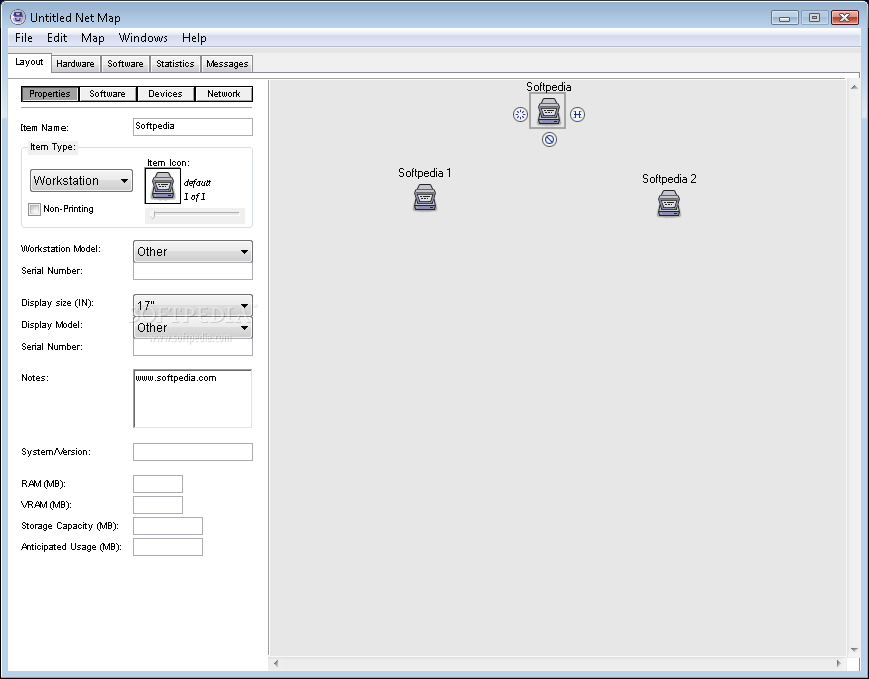Click the Storage Capacity (MB) field
The image size is (869, 679).
pos(168,526)
